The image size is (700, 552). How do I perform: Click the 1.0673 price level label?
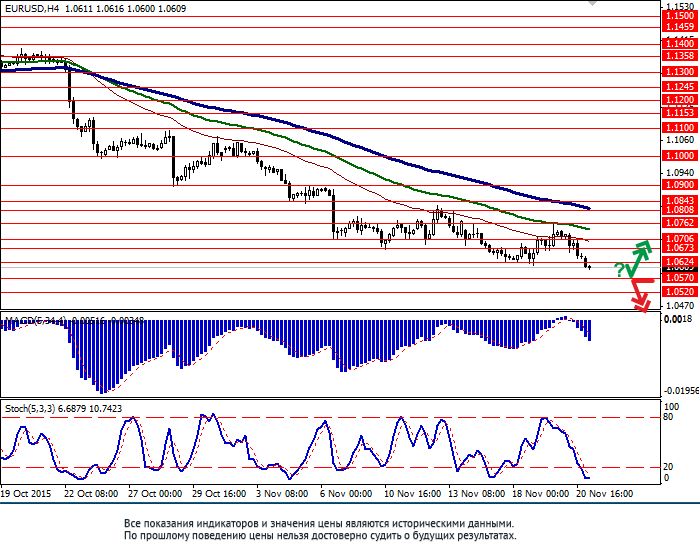pyautogui.click(x=680, y=248)
